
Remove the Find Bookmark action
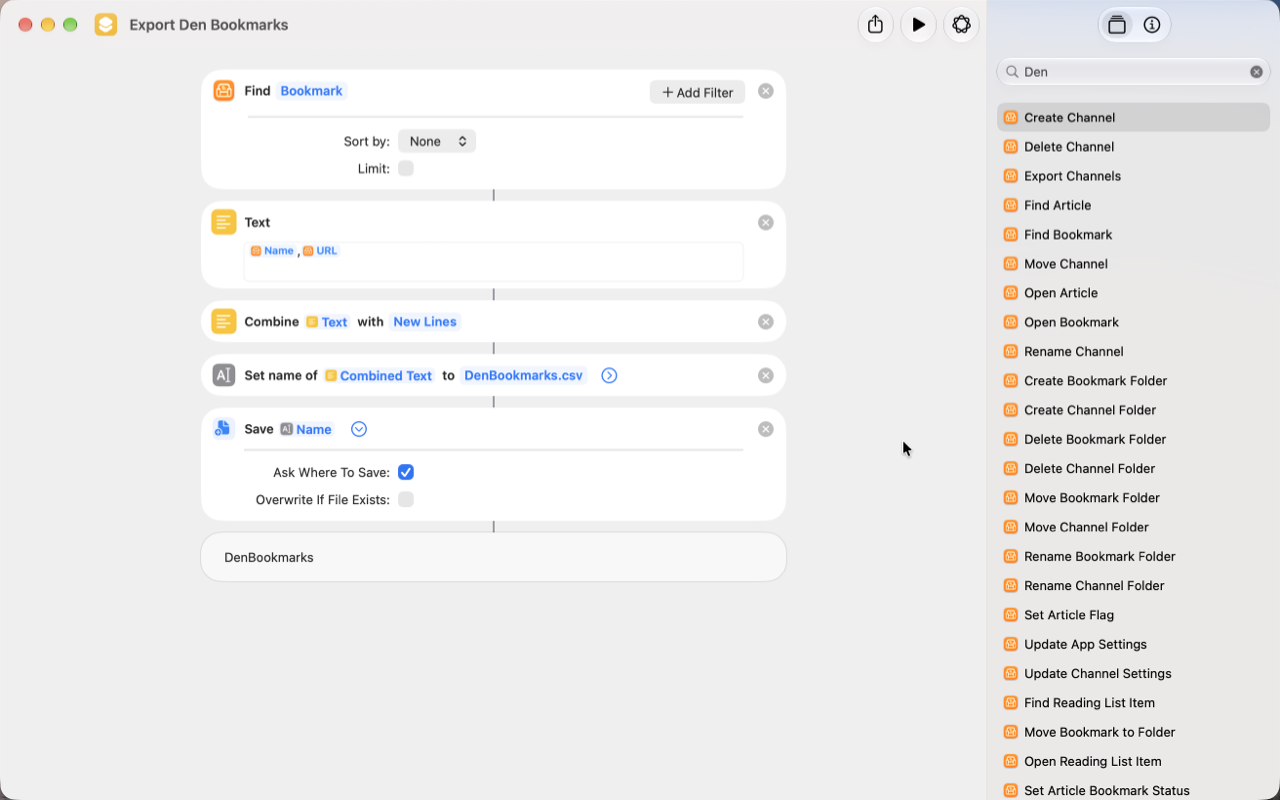[x=766, y=91]
